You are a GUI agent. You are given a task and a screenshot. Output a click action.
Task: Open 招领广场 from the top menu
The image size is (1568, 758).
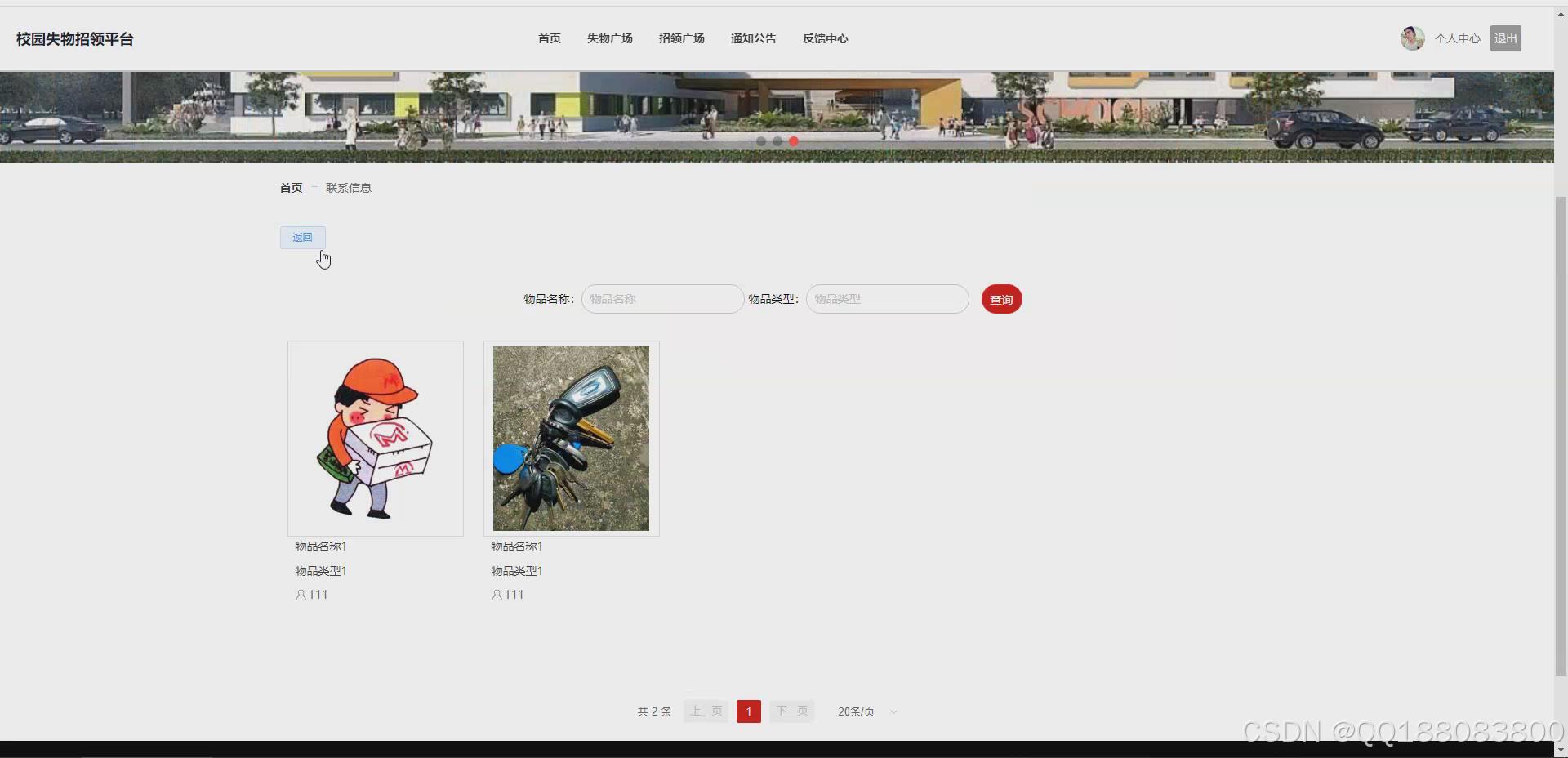tap(681, 38)
